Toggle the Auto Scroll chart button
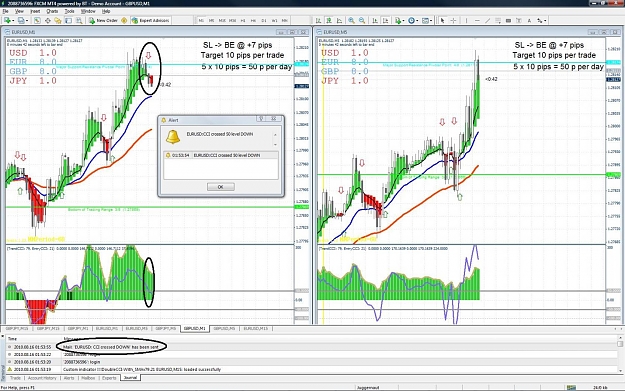The height and width of the screenshot is (391, 625). pyautogui.click(x=375, y=20)
